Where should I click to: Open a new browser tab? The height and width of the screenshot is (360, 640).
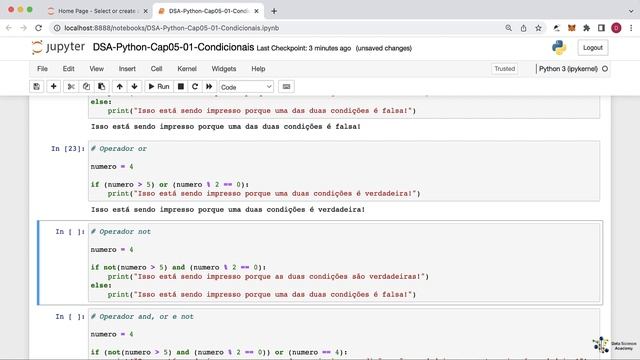point(274,11)
